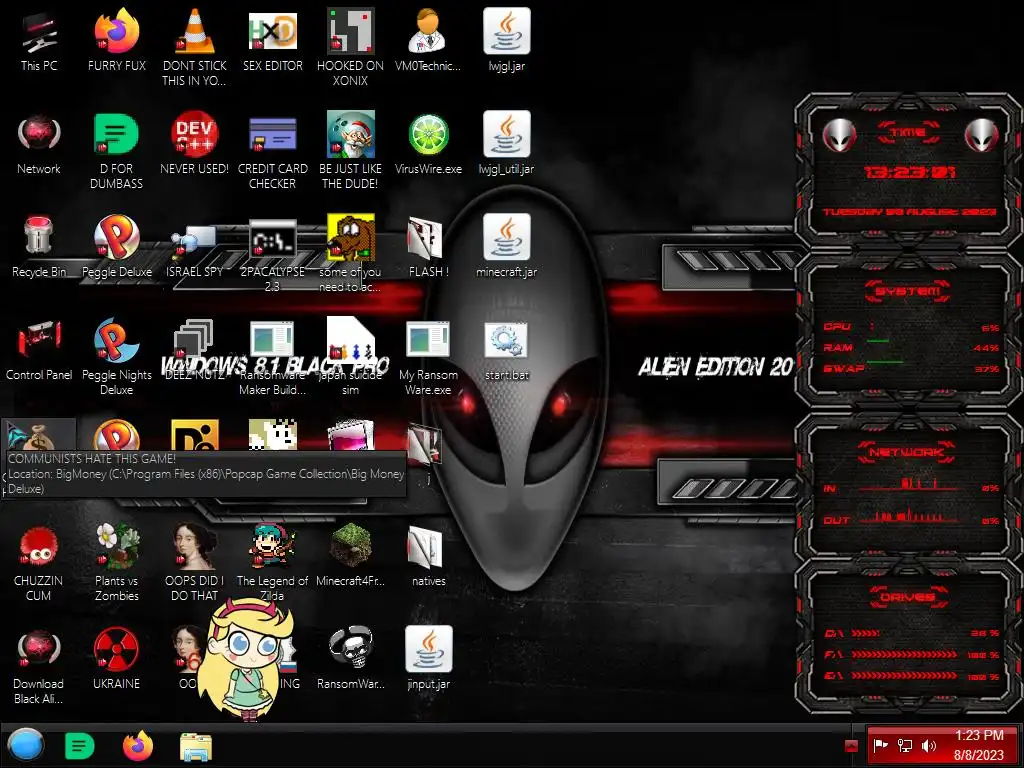Open File Explorer from taskbar
Screen dimensions: 1024x768
click(x=196, y=747)
